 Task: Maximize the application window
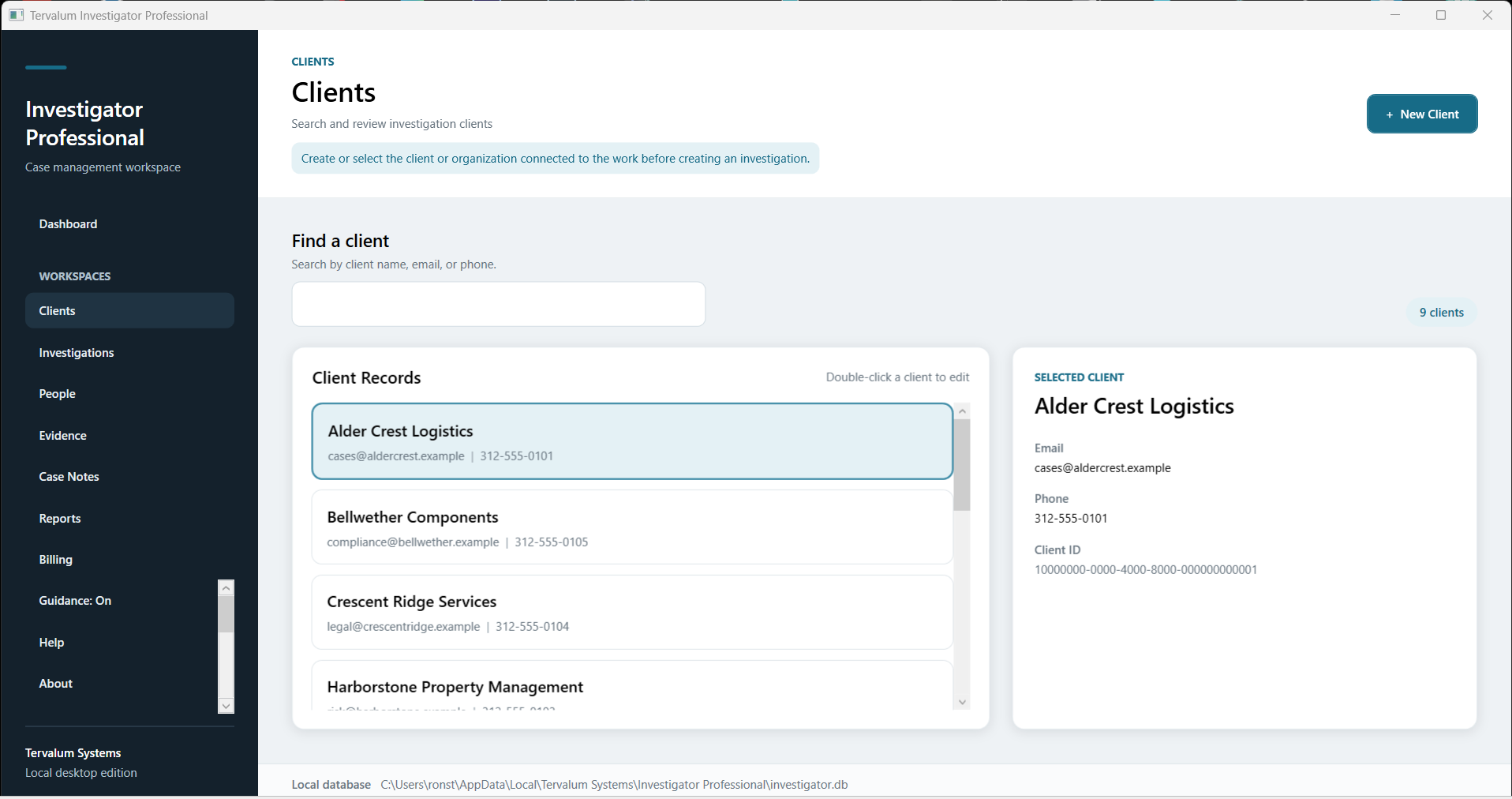click(1441, 15)
